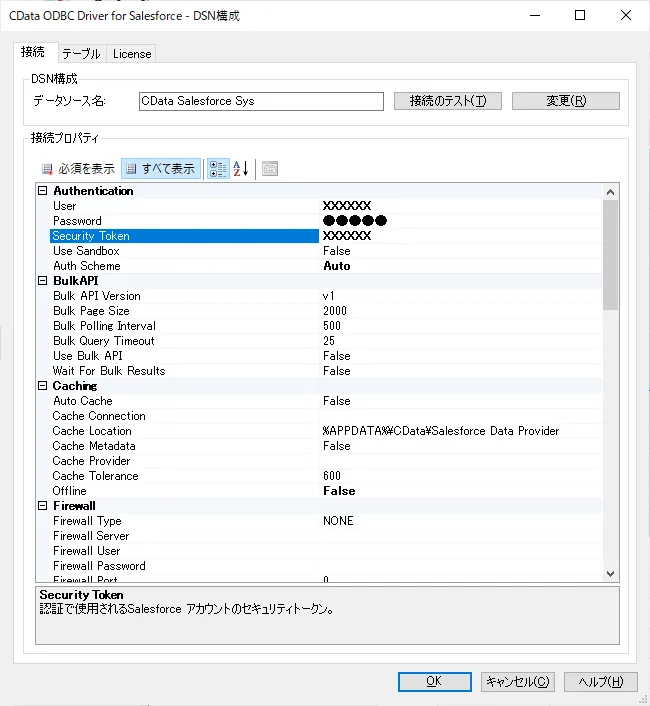Collapse the BulkAPI category

pos(43,281)
